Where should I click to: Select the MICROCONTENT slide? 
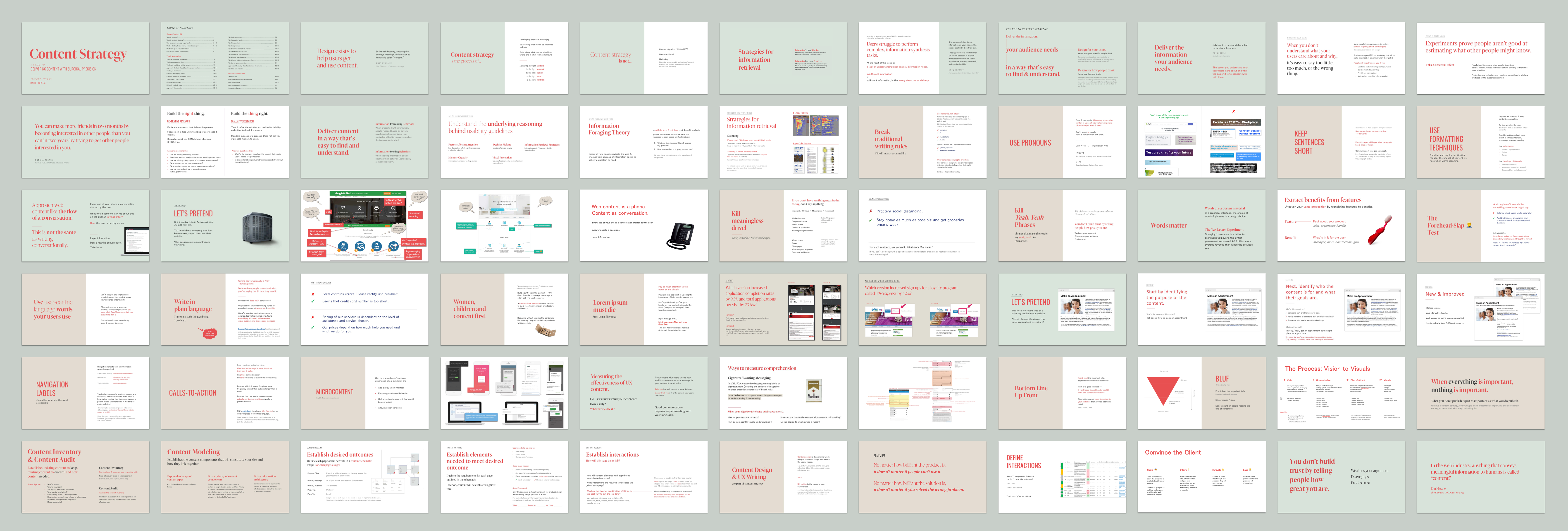364,393
